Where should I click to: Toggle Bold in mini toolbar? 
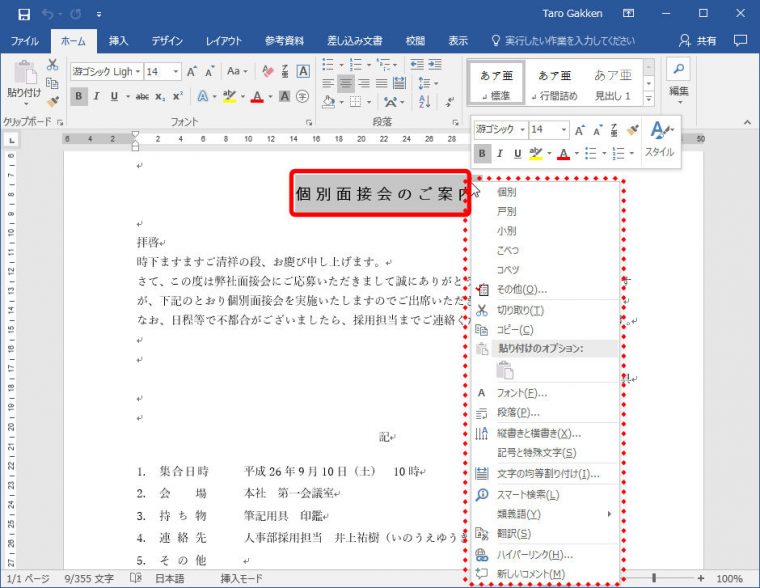(482, 154)
